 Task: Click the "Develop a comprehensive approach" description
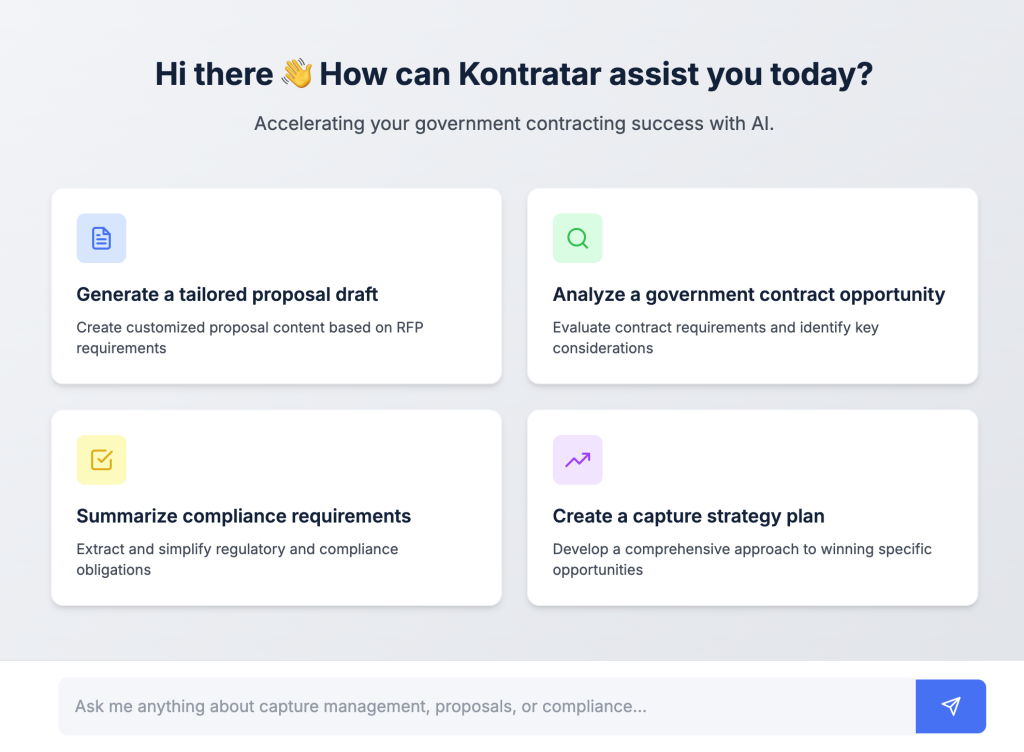(741, 559)
